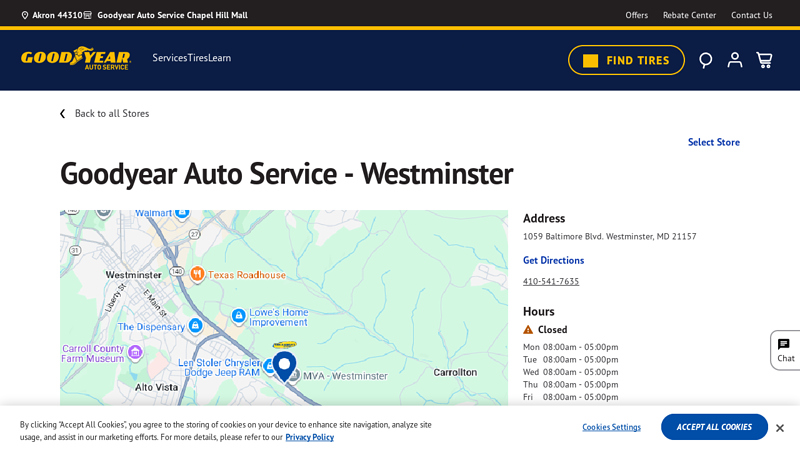Click the Len Stoler Chrysler Dodge pin on map
This screenshot has width=800, height=450.
tap(269, 365)
